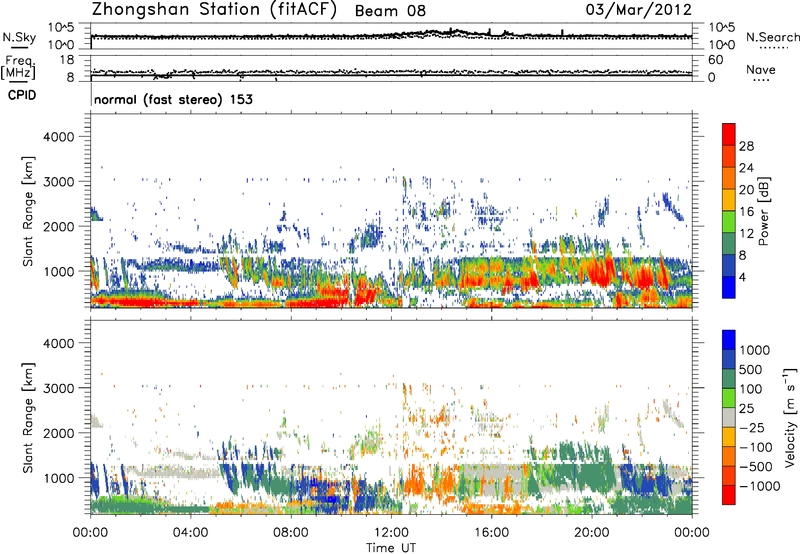Click the red -1000 velocity colorbar segment
The width and height of the screenshot is (800, 554).
729,495
